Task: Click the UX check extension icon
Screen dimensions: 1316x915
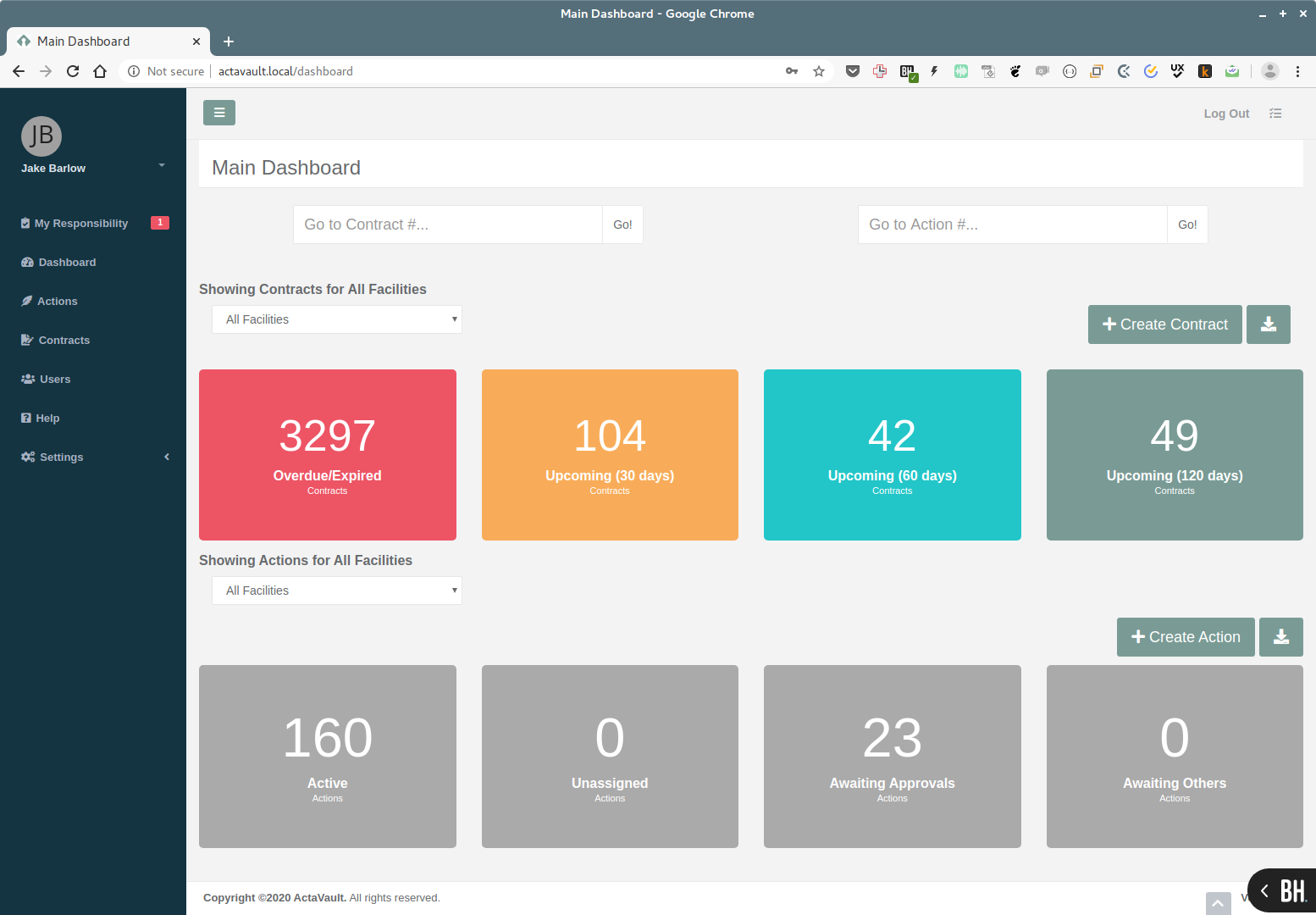Action: [x=1178, y=71]
